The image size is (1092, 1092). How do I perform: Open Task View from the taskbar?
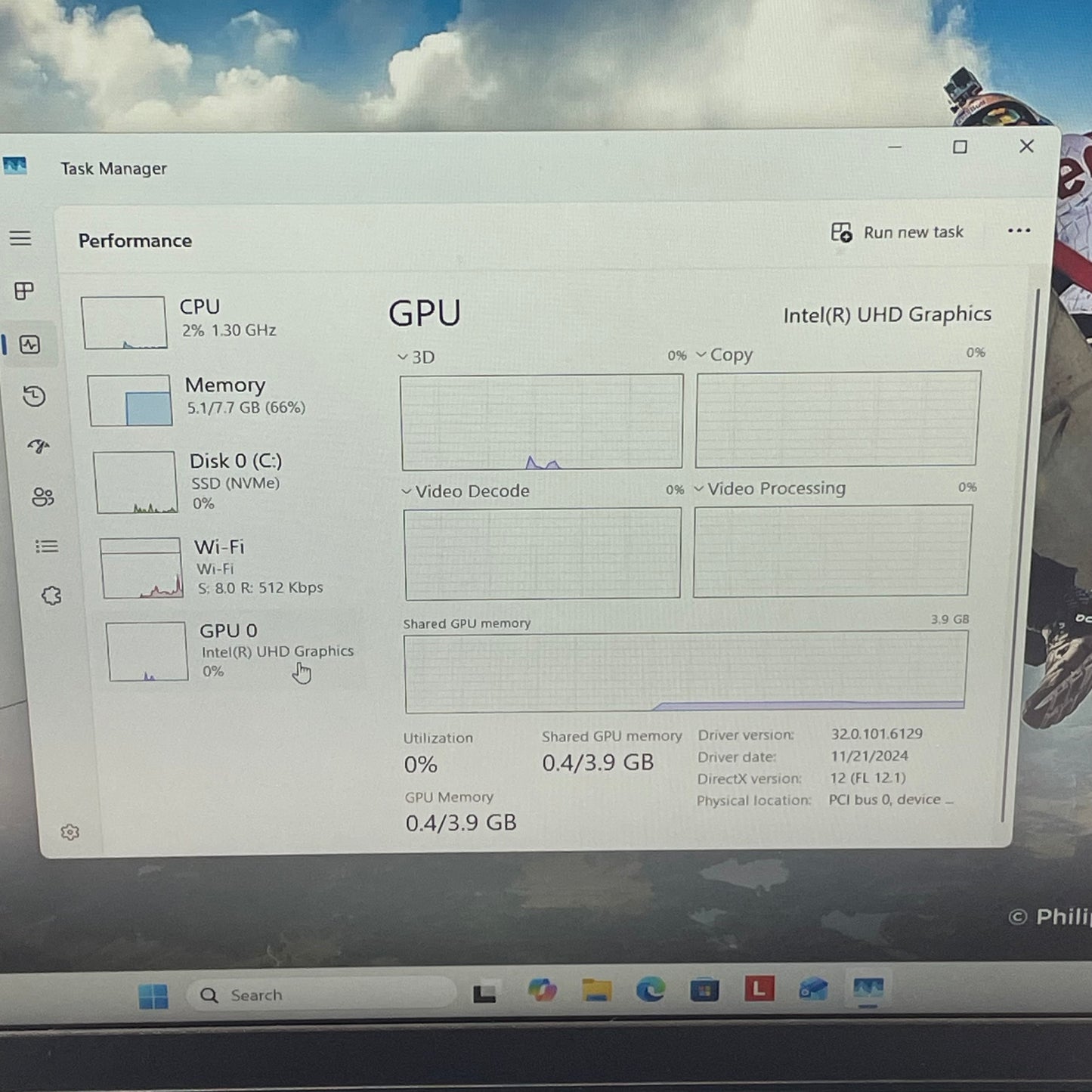(x=484, y=993)
